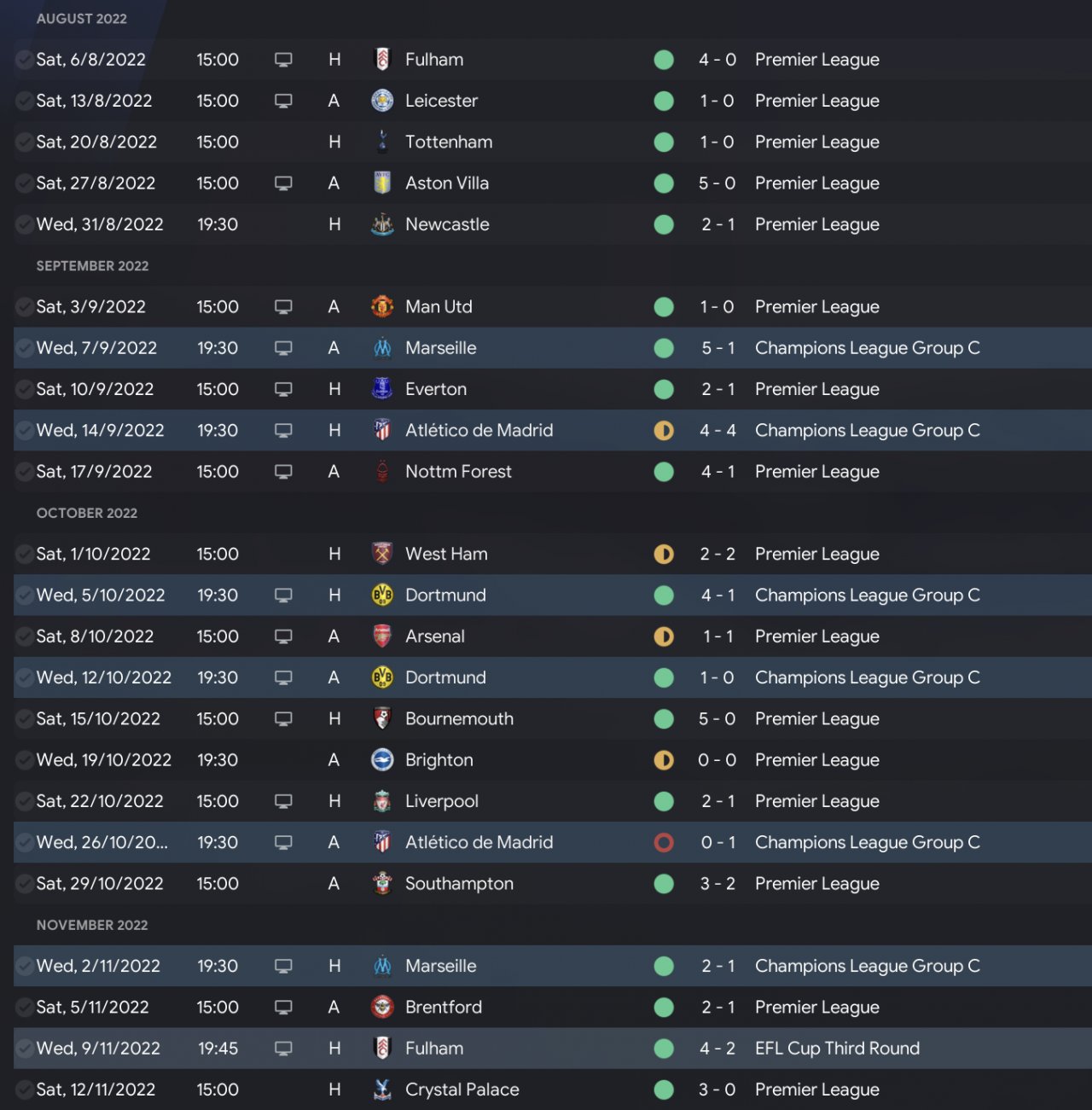Image resolution: width=1092 pixels, height=1110 pixels.
Task: Click the Liverpool club badge icon
Action: point(382,801)
